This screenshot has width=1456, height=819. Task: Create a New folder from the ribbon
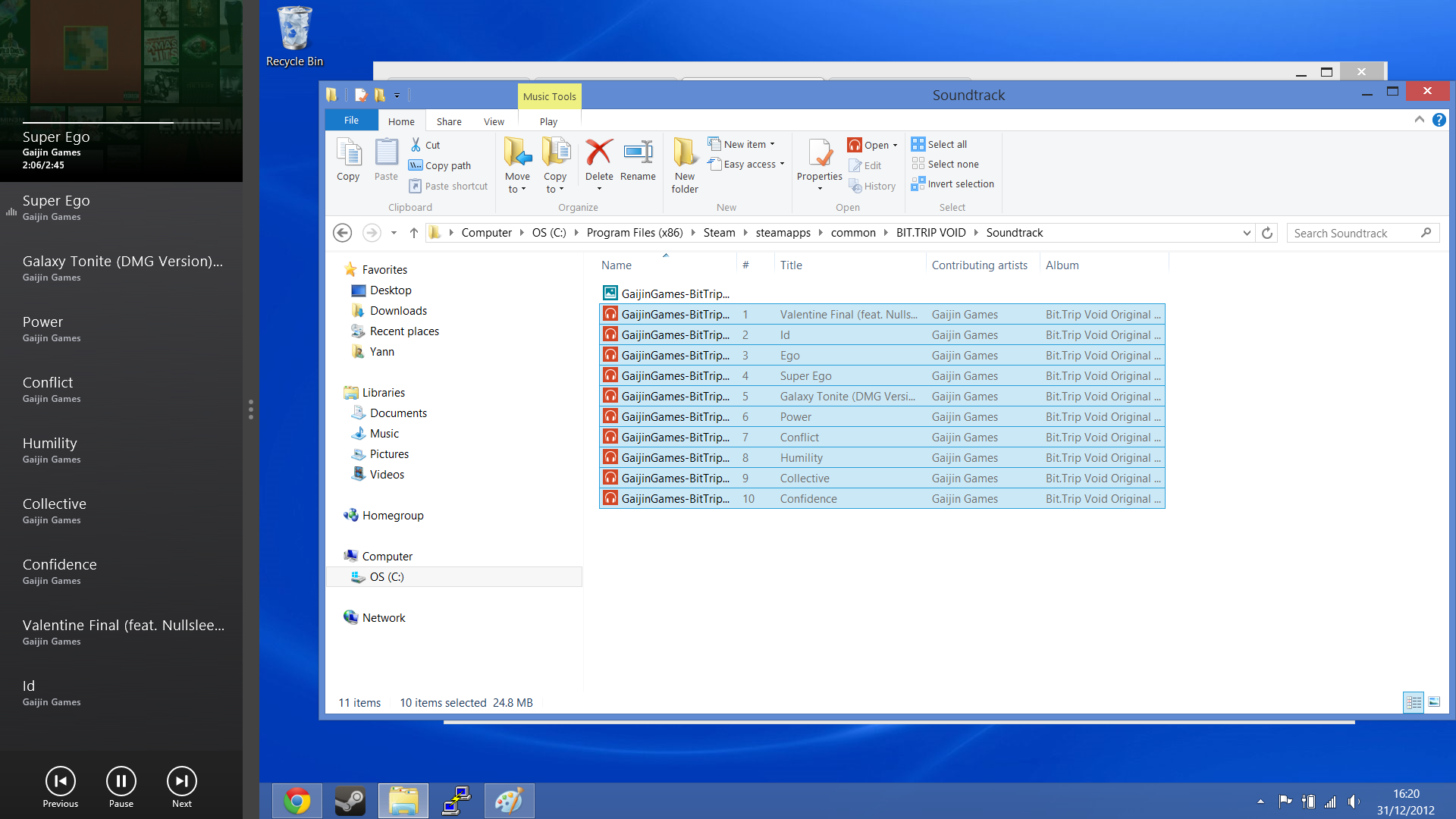[x=685, y=166]
